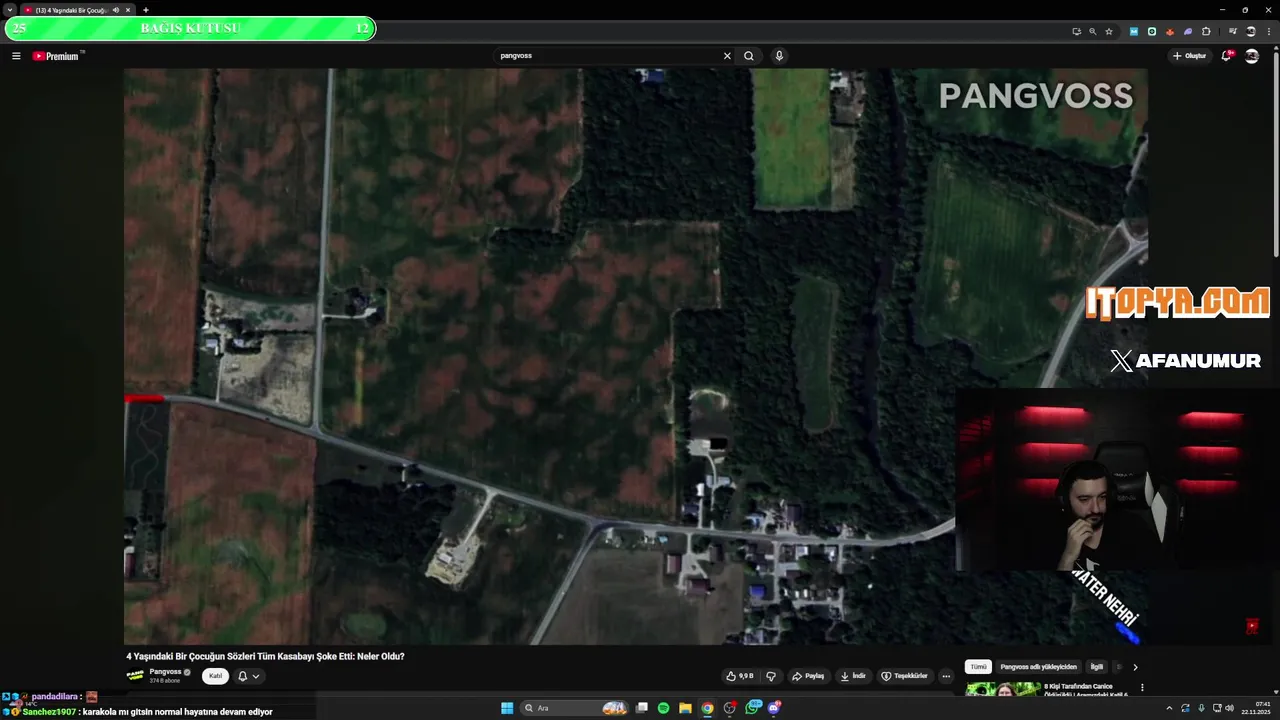Show next filter chips arrow
1280x720 pixels.
[1135, 667]
